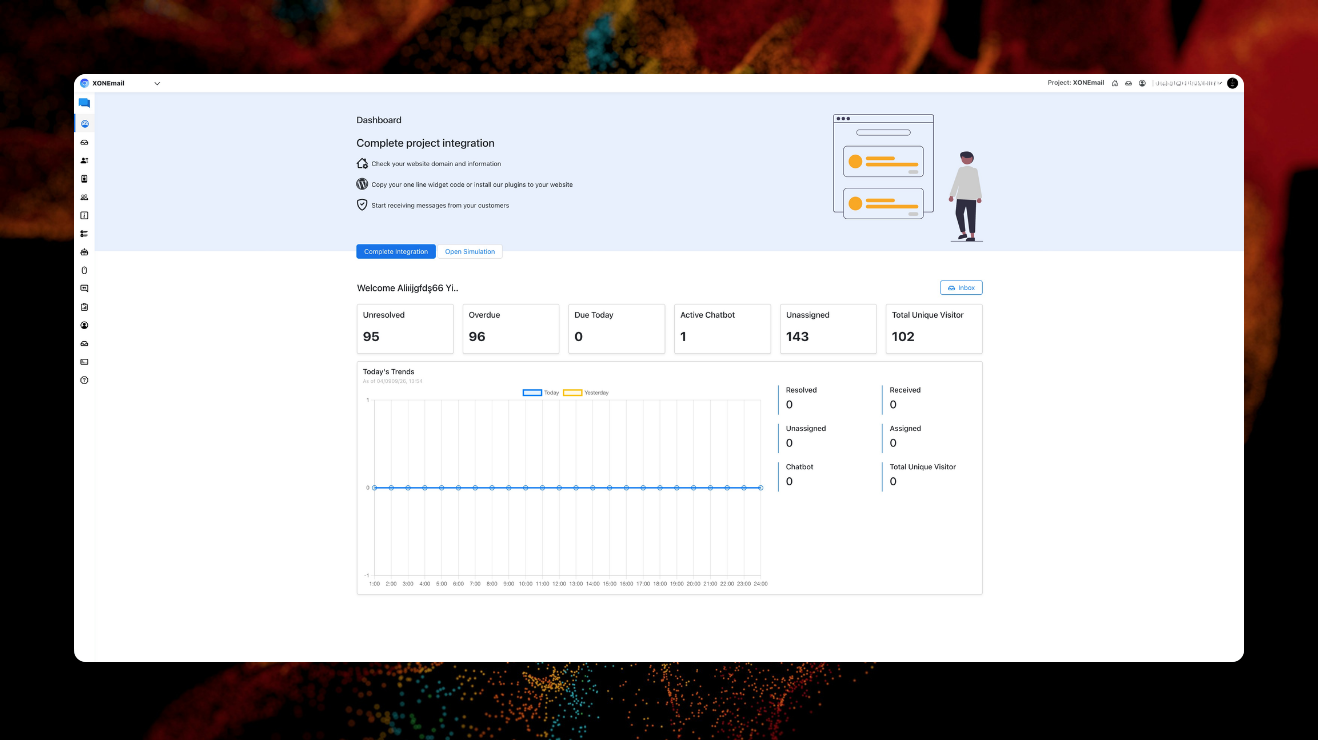The image size is (1318, 740).
Task: Click the chat messages icon atop the sidebar
Action: point(85,102)
